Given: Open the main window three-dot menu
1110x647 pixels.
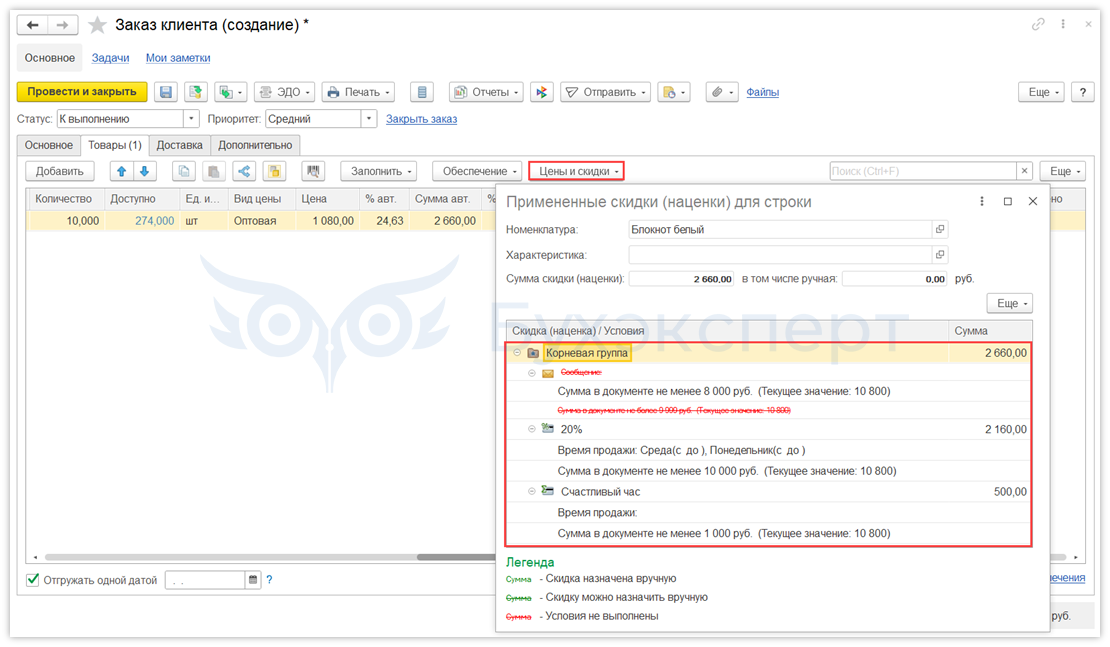Looking at the screenshot, I should [1063, 24].
